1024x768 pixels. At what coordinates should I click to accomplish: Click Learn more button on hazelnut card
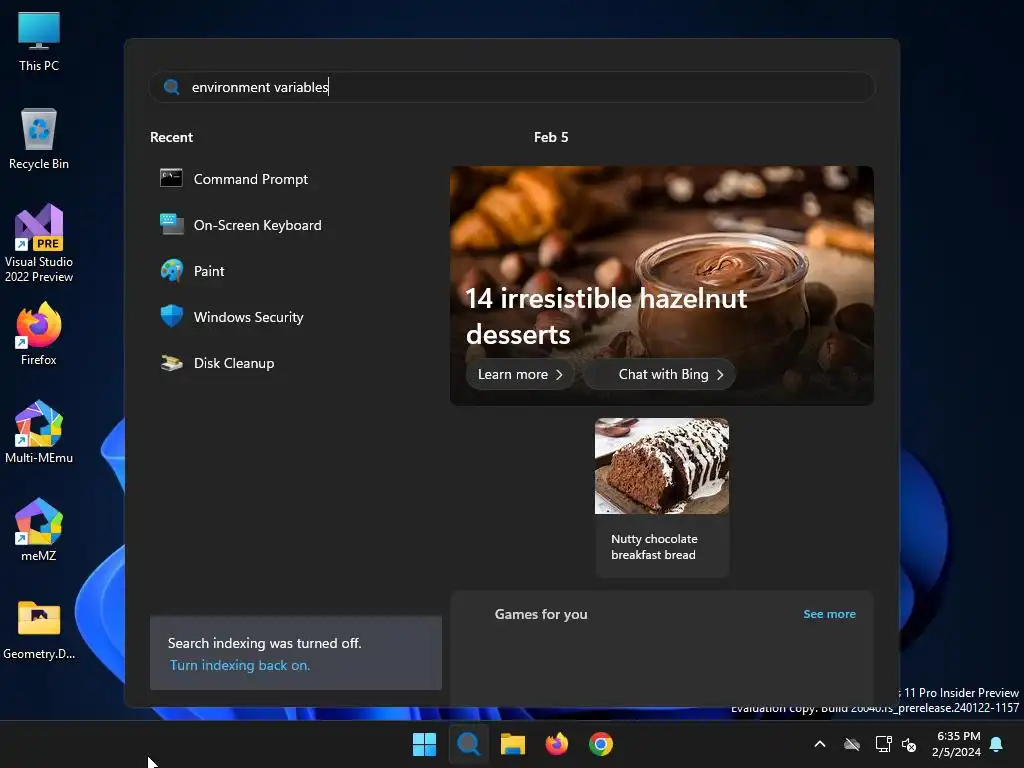[520, 374]
